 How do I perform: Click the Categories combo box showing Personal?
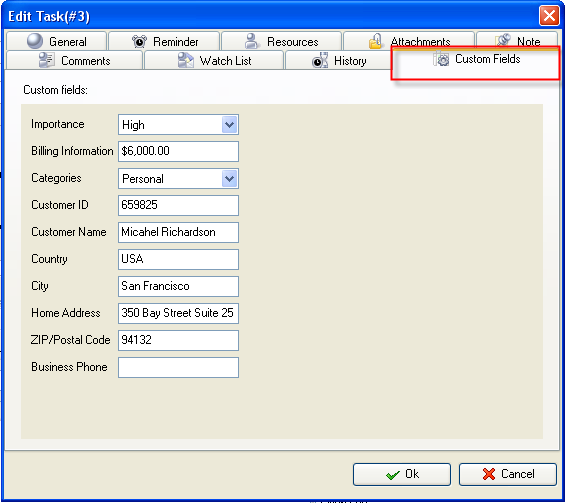178,178
